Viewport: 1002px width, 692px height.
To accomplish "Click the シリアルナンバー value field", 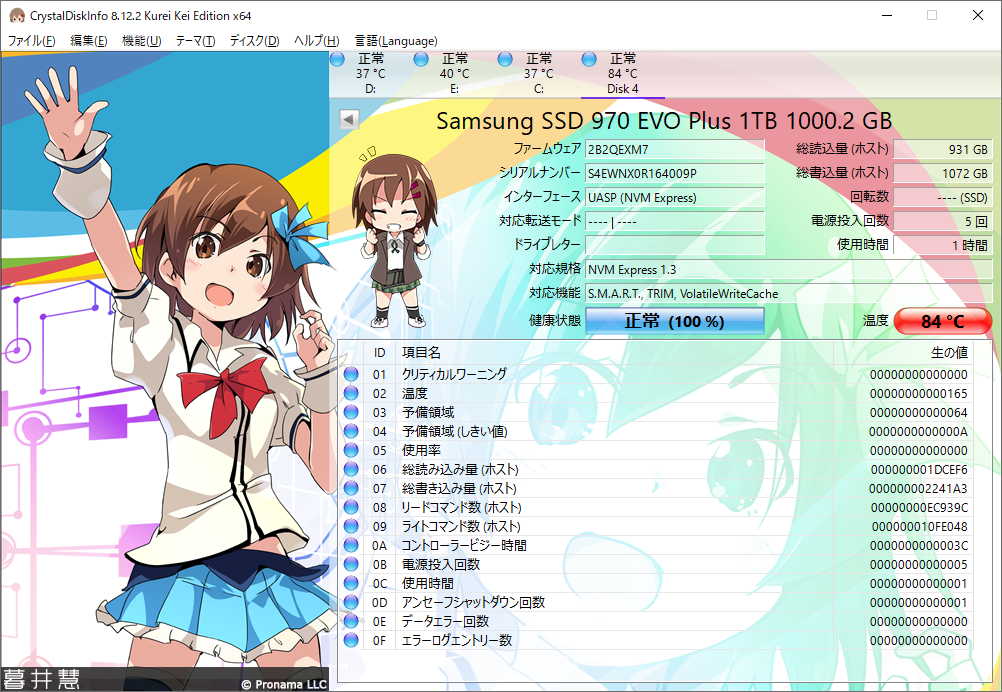I will (675, 172).
